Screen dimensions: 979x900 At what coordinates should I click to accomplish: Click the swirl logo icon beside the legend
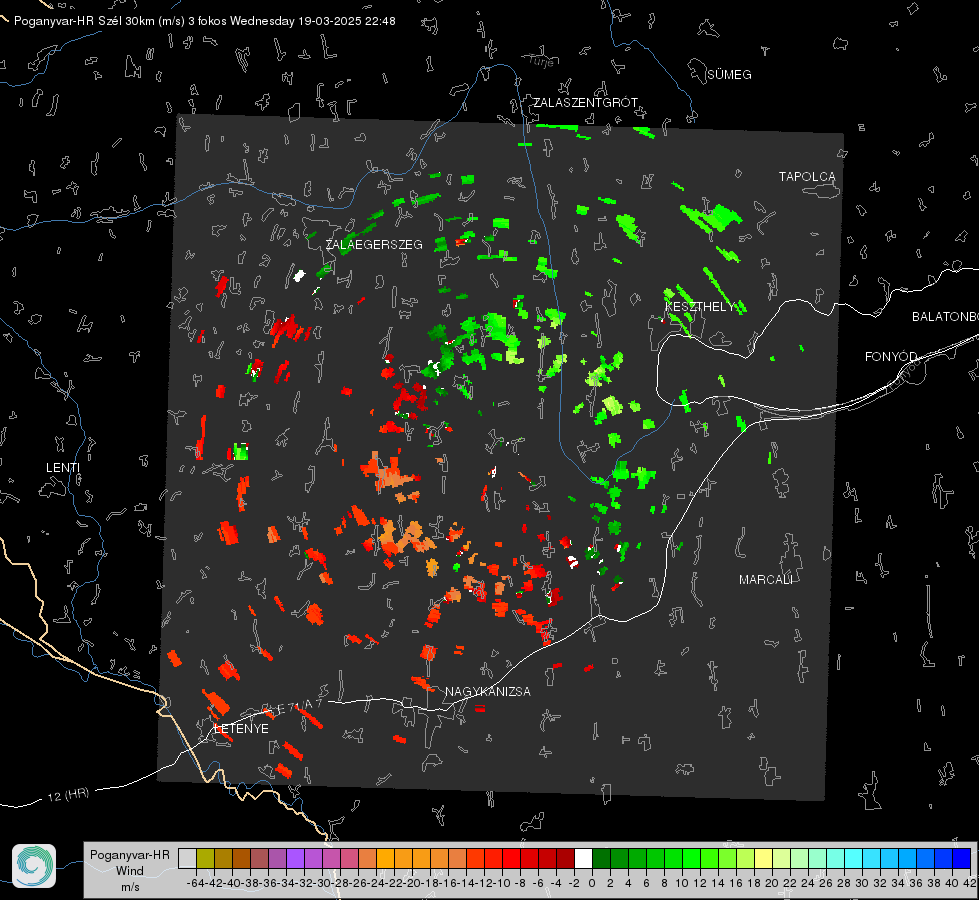click(x=34, y=866)
